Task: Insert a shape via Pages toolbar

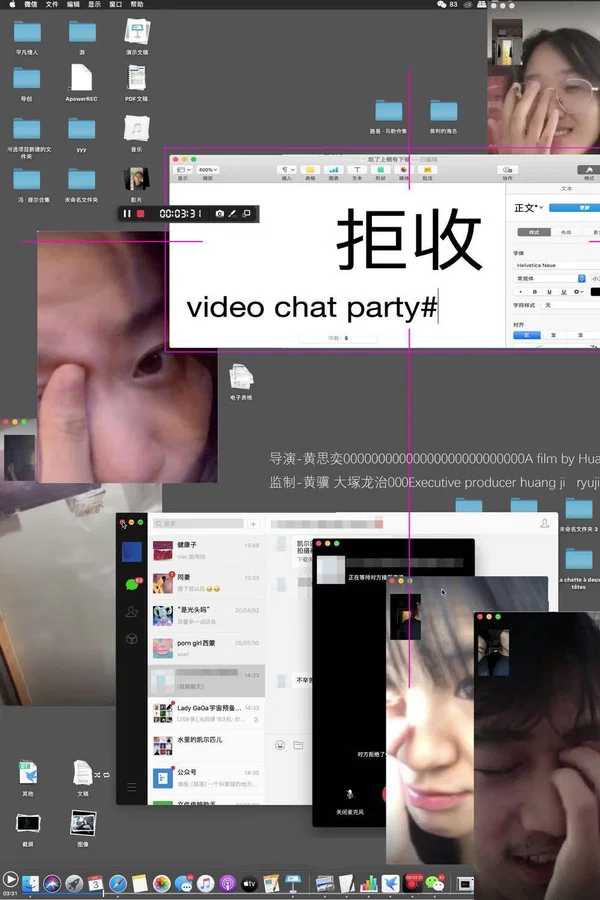Action: tap(380, 170)
